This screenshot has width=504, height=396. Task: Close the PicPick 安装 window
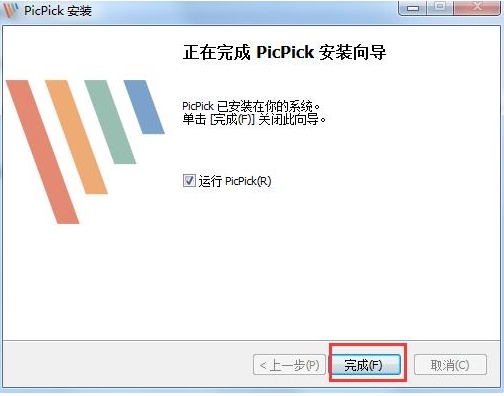click(477, 7)
